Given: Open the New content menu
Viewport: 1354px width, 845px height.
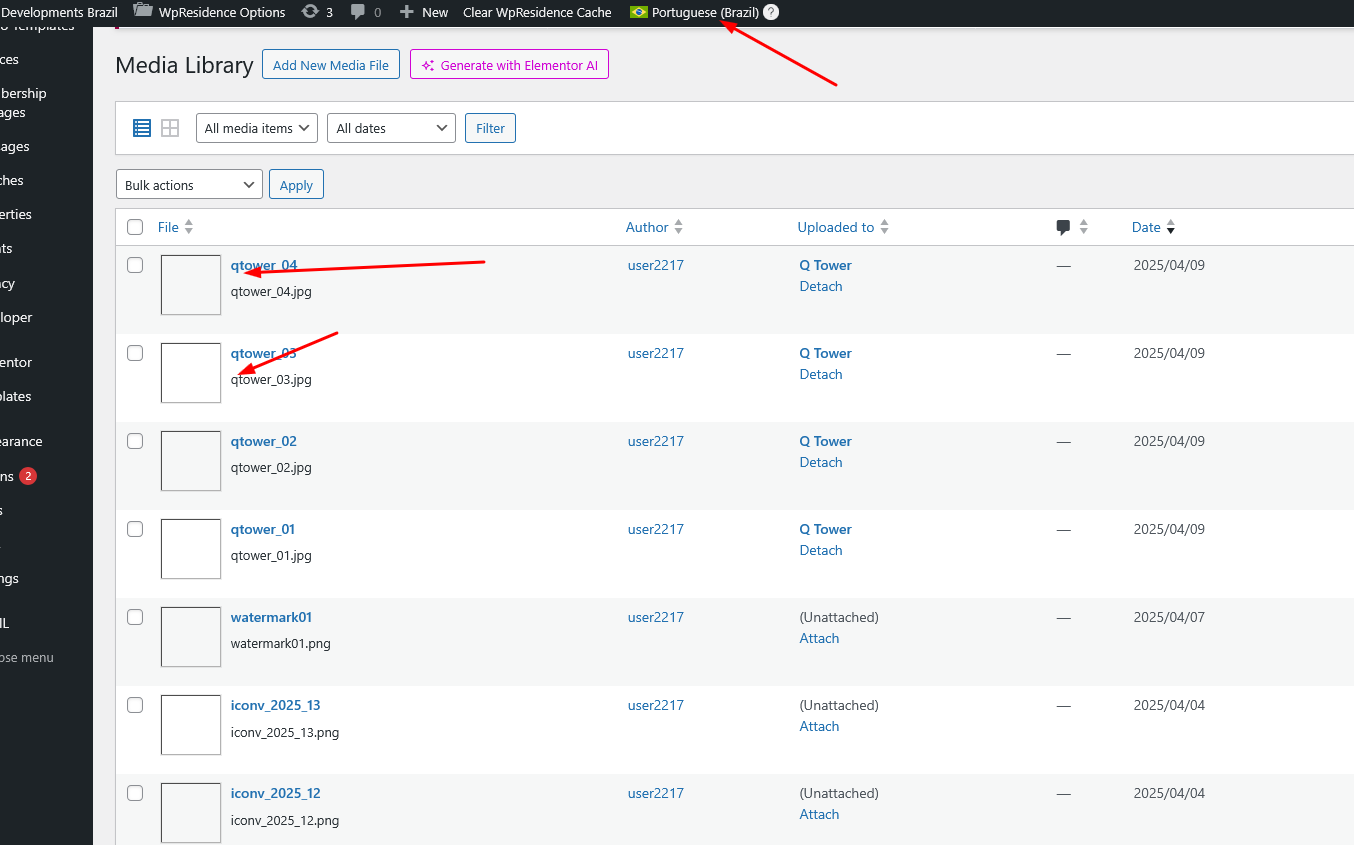Looking at the screenshot, I should [424, 12].
